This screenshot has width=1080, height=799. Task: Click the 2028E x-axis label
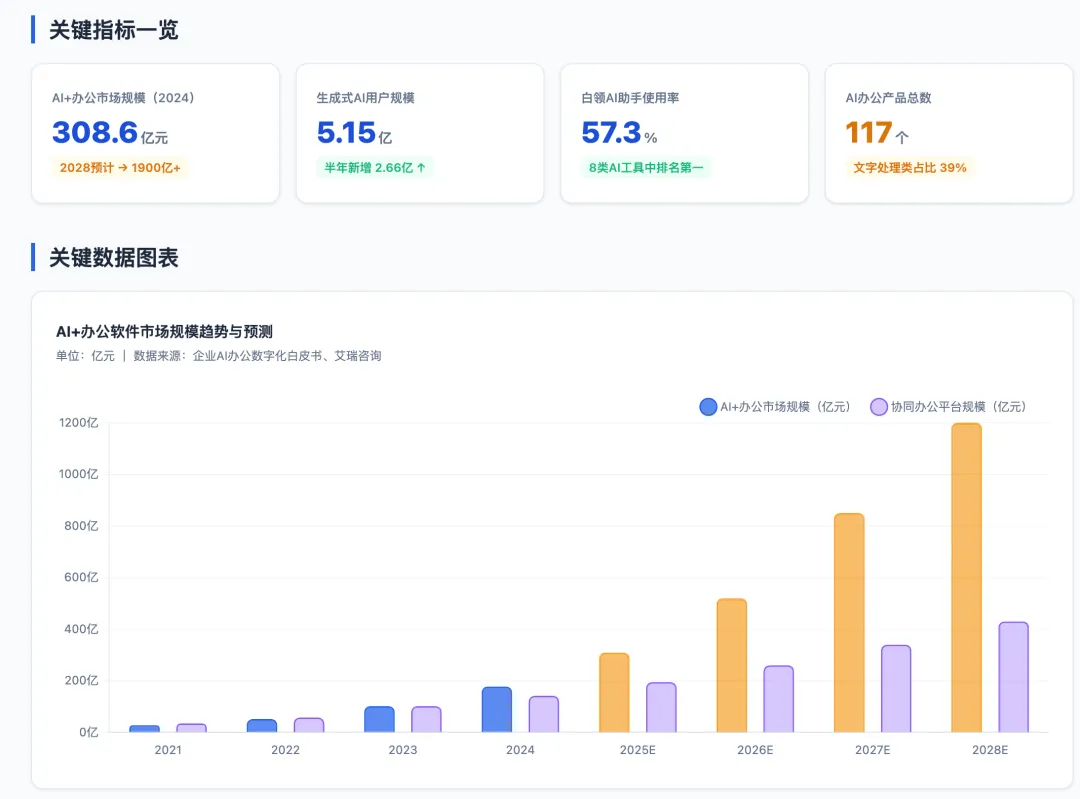[990, 749]
